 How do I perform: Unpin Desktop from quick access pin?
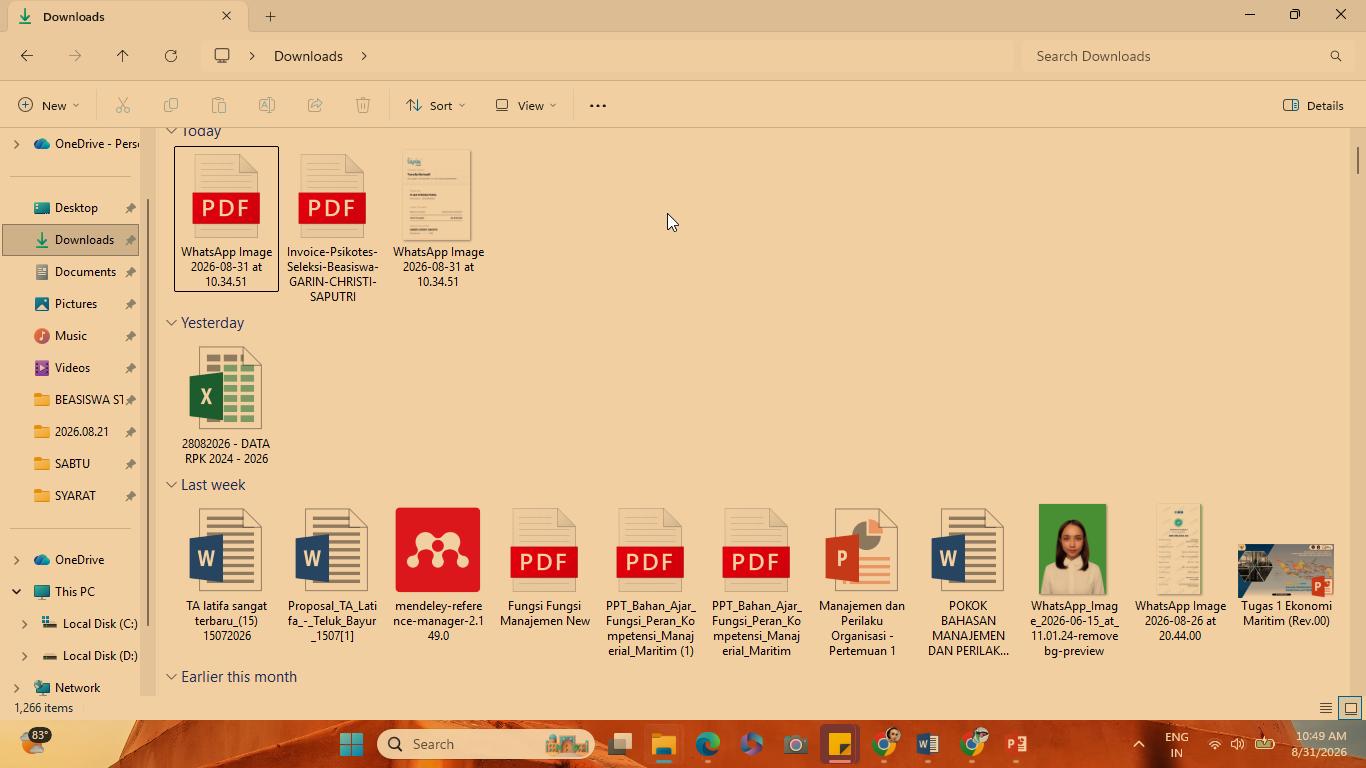click(130, 208)
